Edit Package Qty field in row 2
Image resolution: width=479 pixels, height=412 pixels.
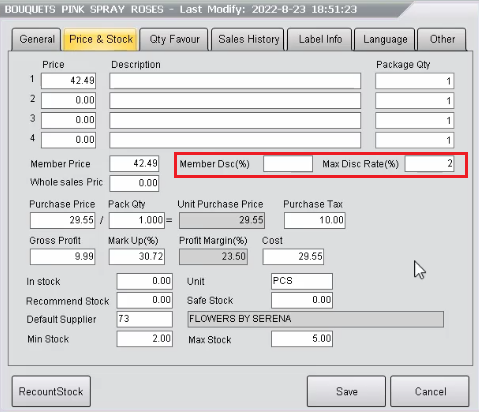[x=415, y=101]
